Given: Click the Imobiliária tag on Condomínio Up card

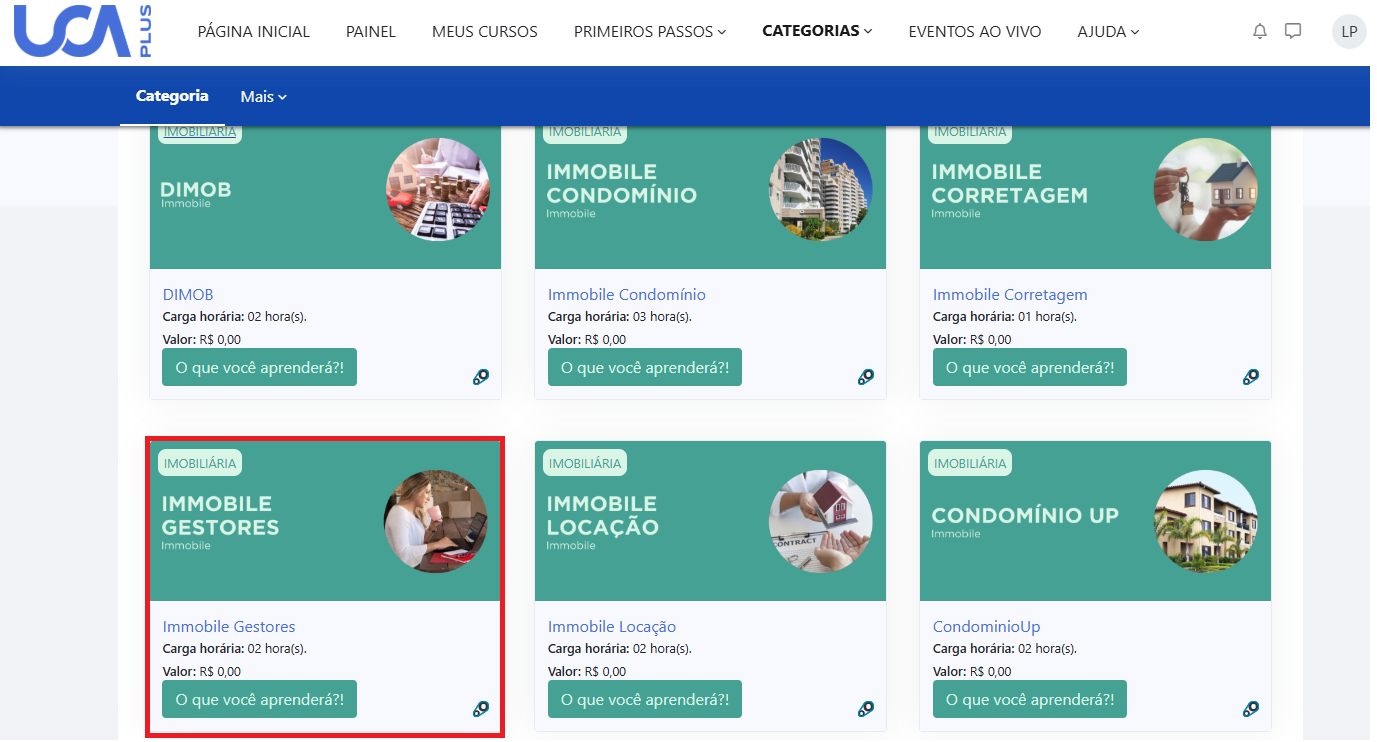Looking at the screenshot, I should point(970,463).
